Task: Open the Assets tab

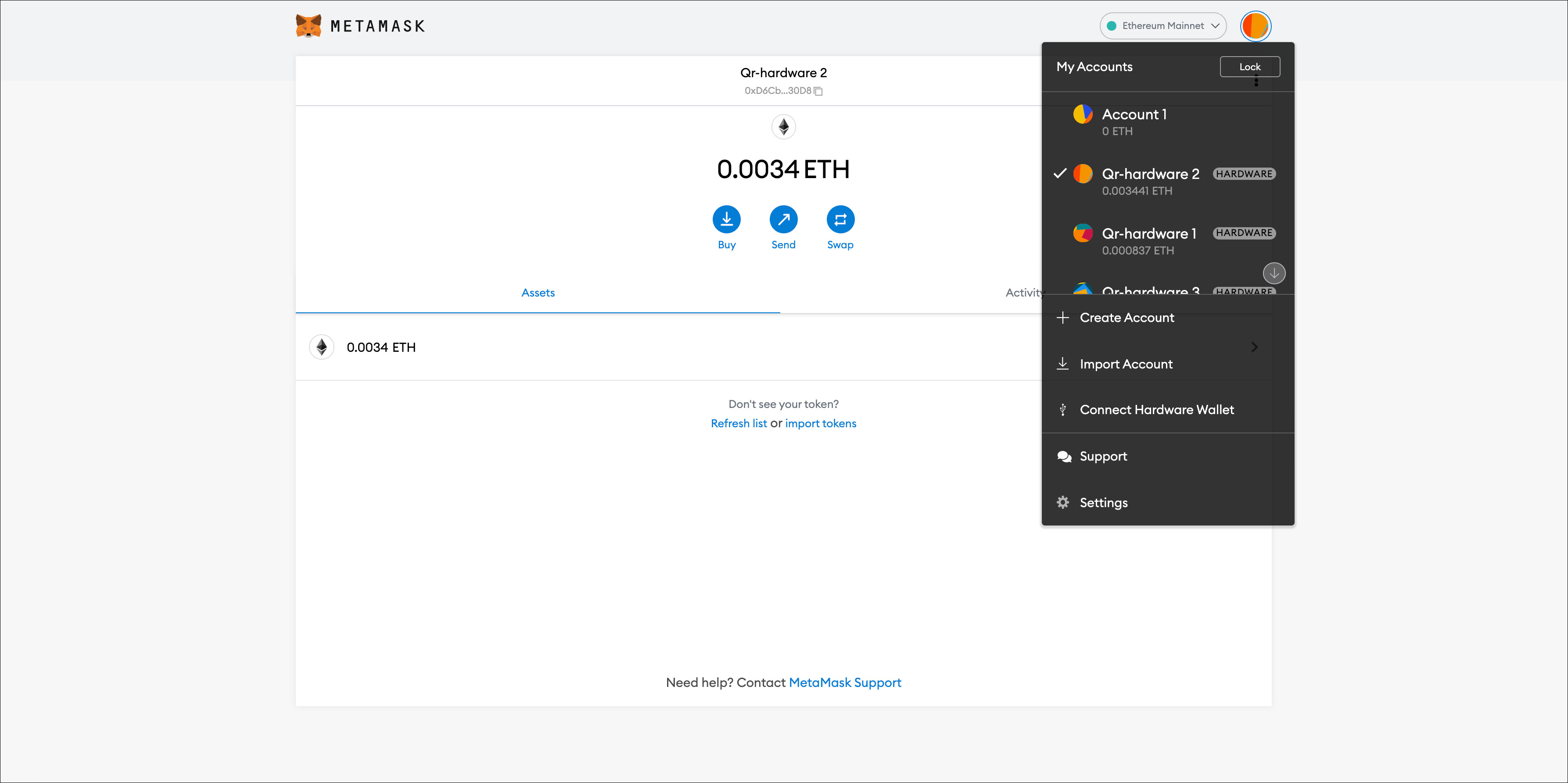Action: (x=538, y=293)
